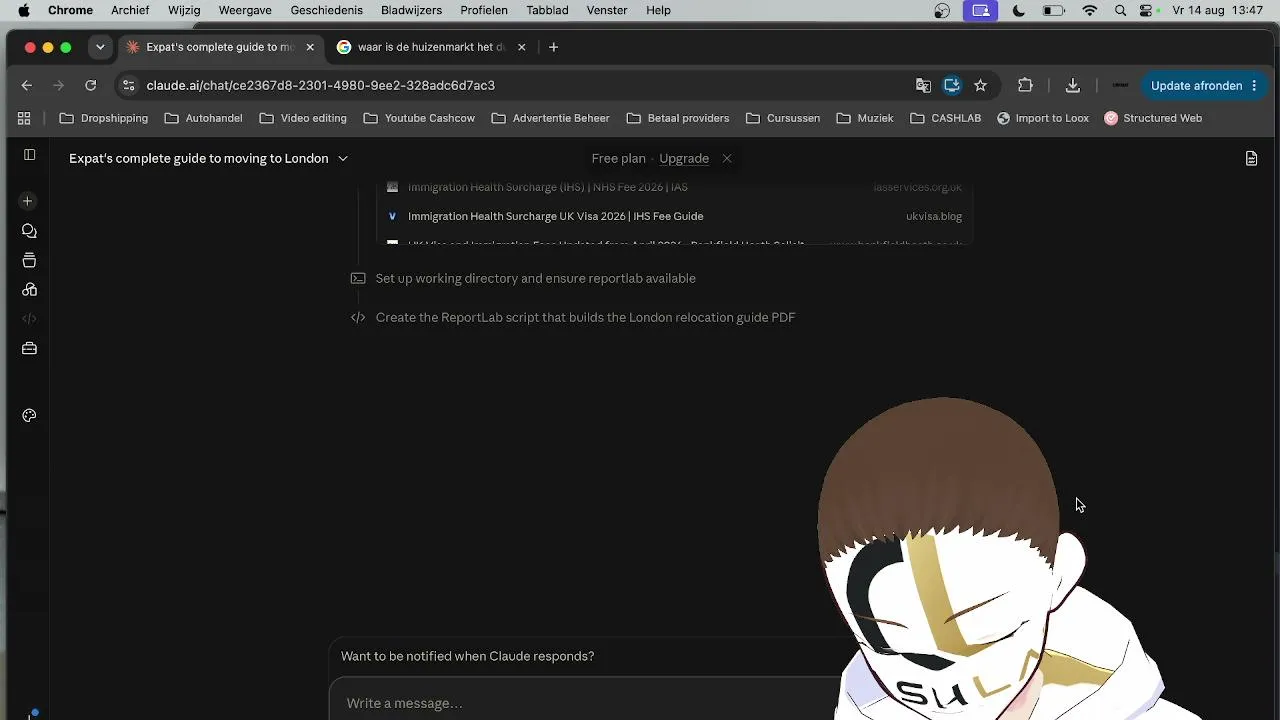Open the Autohandel bookmarks folder
Viewport: 1280px width, 720px height.
203,118
